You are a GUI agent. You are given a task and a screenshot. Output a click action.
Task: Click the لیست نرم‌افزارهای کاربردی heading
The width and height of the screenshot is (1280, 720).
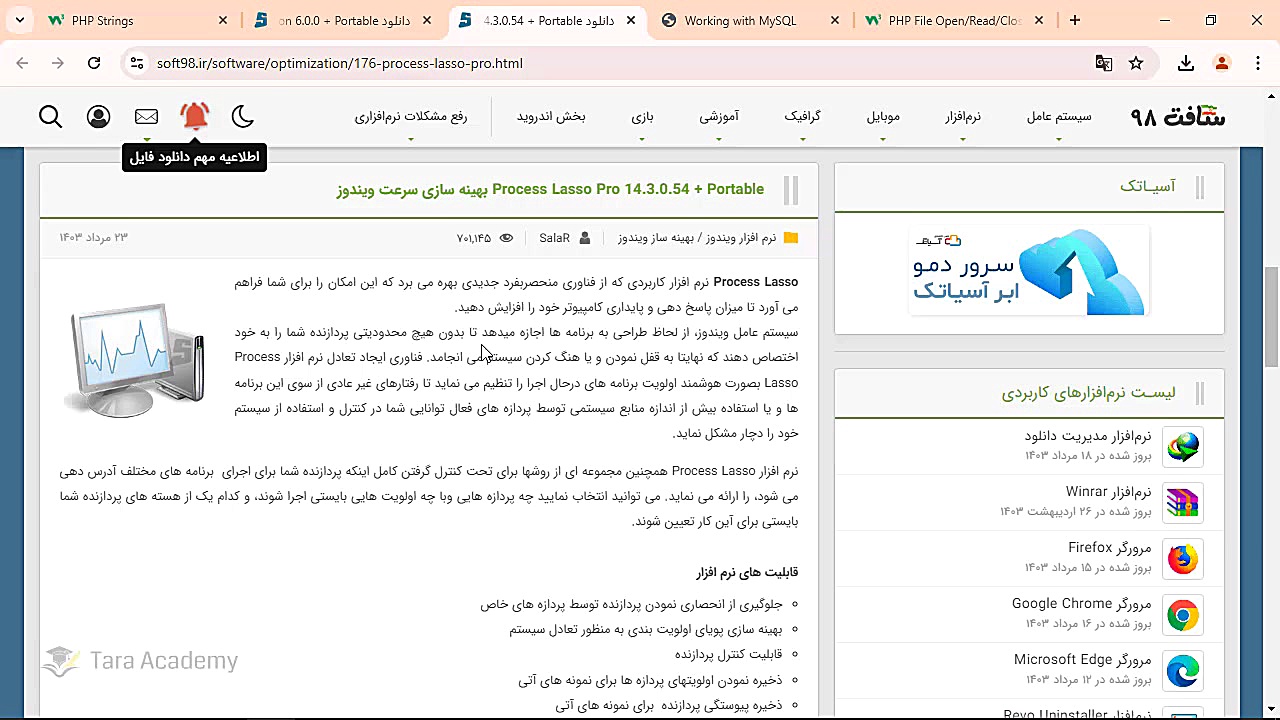pyautogui.click(x=1089, y=393)
